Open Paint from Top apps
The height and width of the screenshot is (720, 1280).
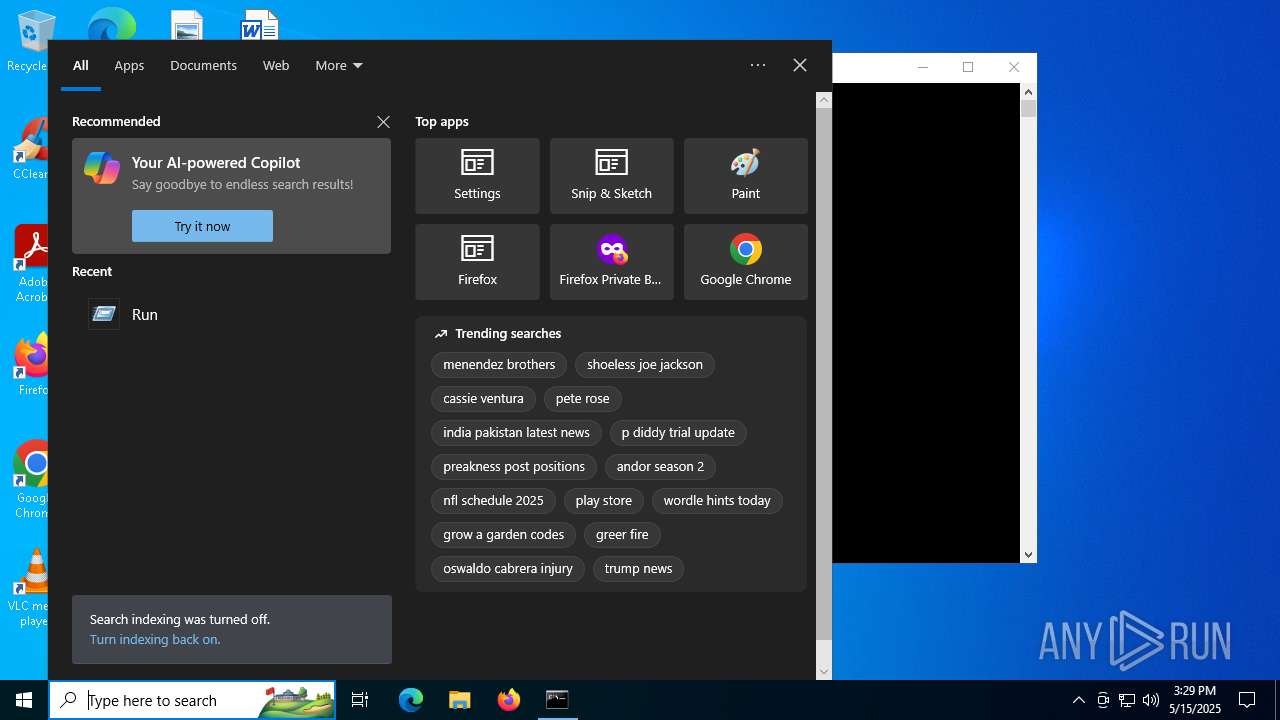click(x=745, y=176)
